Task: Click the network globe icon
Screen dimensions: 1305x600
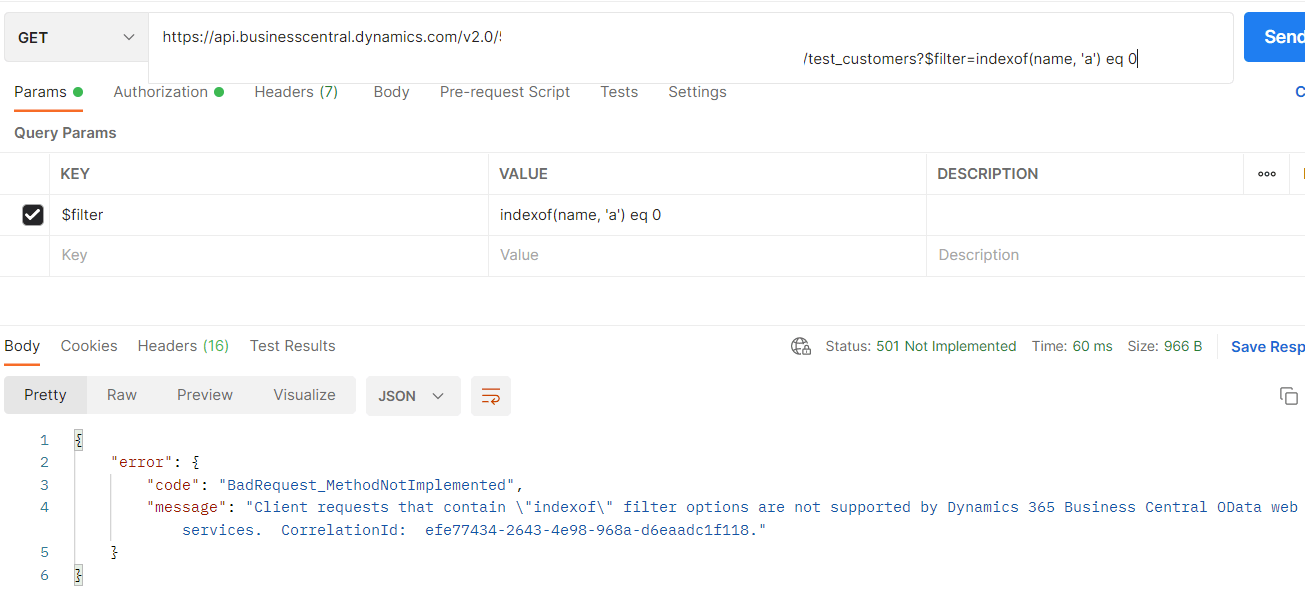Action: click(x=800, y=346)
